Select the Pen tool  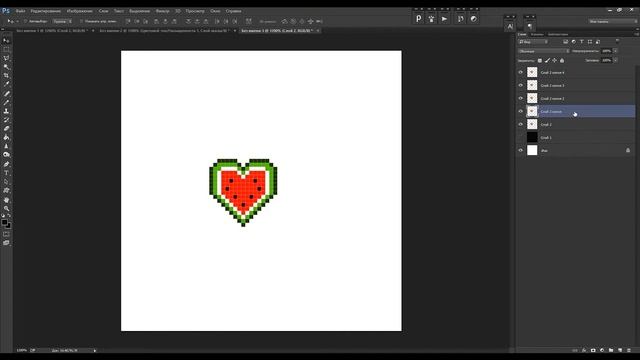pyautogui.click(x=6, y=164)
